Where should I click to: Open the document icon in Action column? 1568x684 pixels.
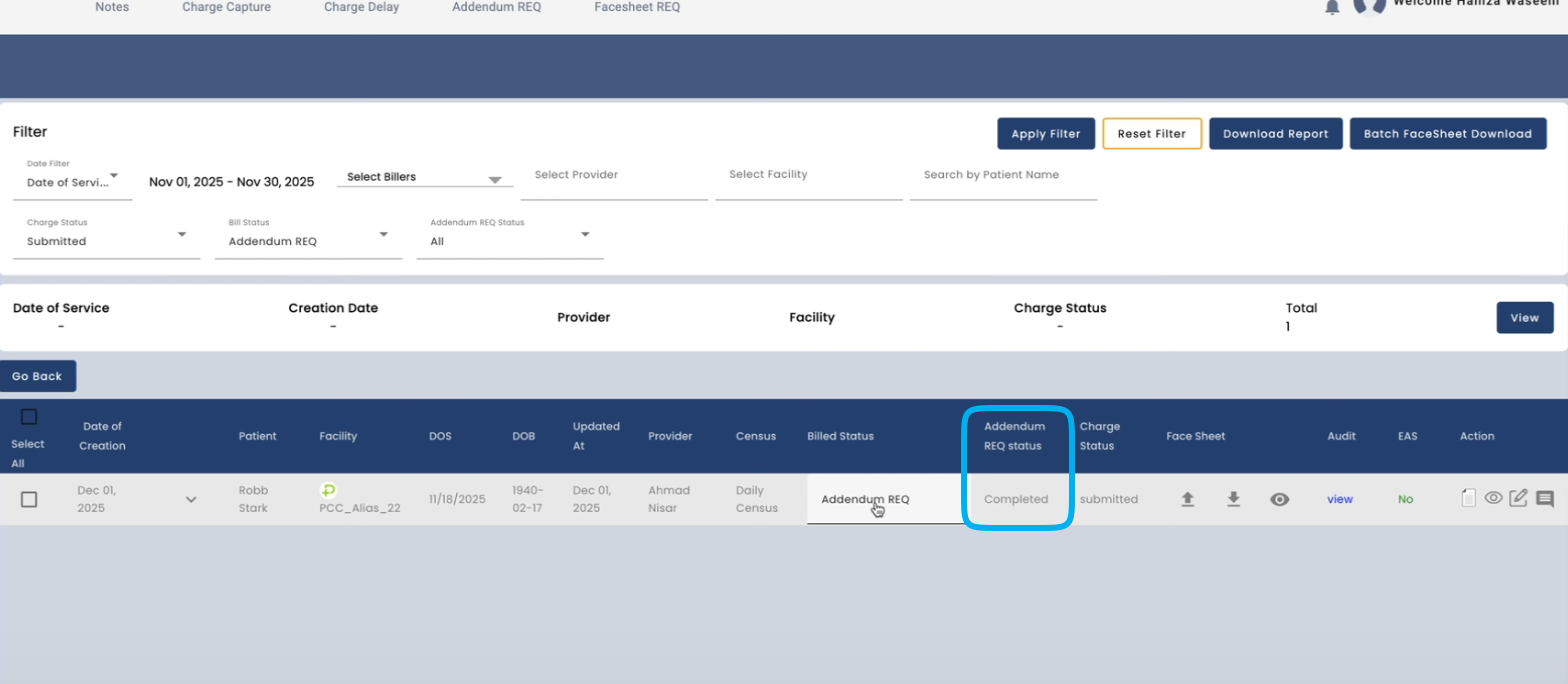[1468, 498]
